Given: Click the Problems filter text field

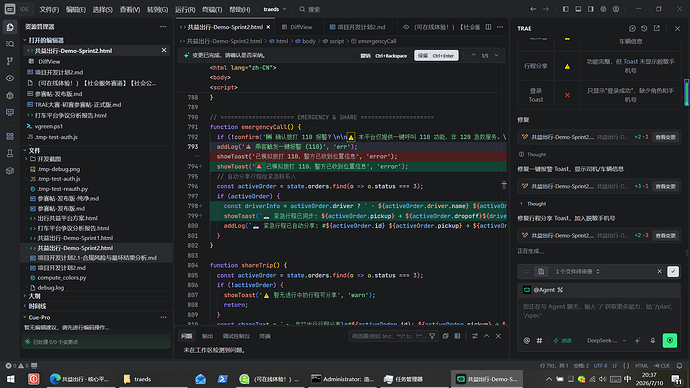Looking at the screenshot, I should tap(389, 336).
